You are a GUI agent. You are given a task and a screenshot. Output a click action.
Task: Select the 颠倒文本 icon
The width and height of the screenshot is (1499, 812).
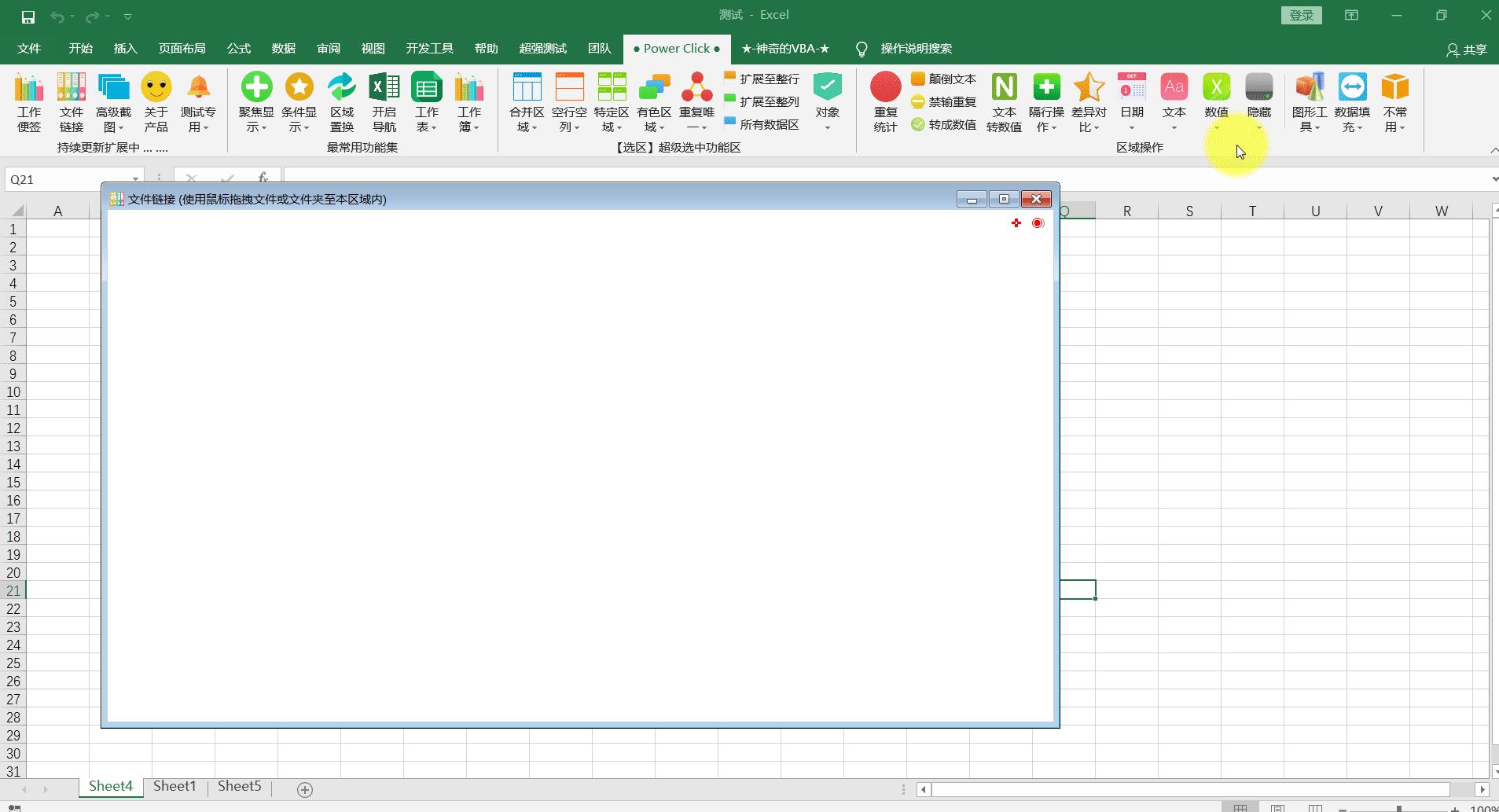point(943,79)
